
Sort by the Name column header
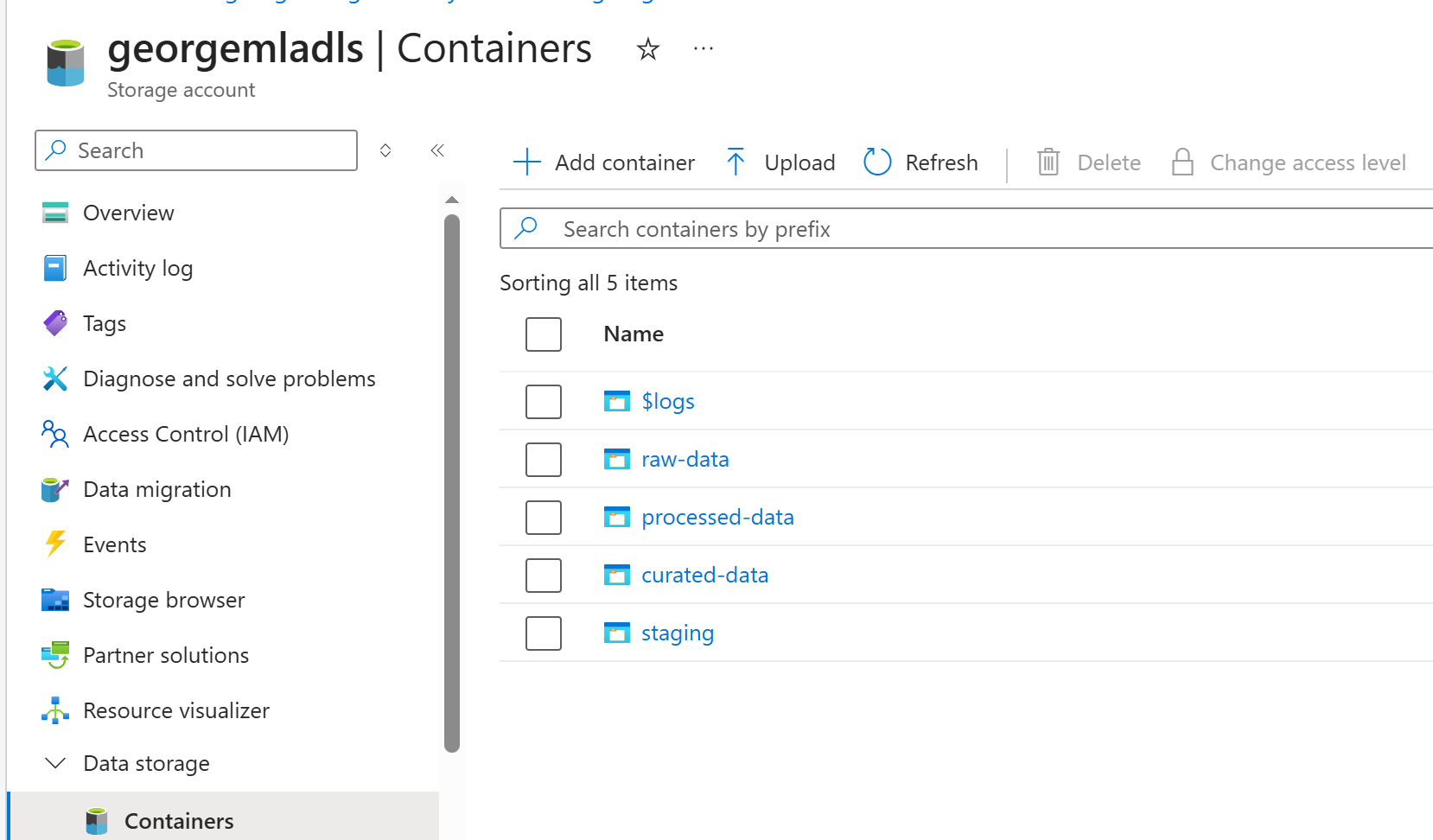pos(634,334)
